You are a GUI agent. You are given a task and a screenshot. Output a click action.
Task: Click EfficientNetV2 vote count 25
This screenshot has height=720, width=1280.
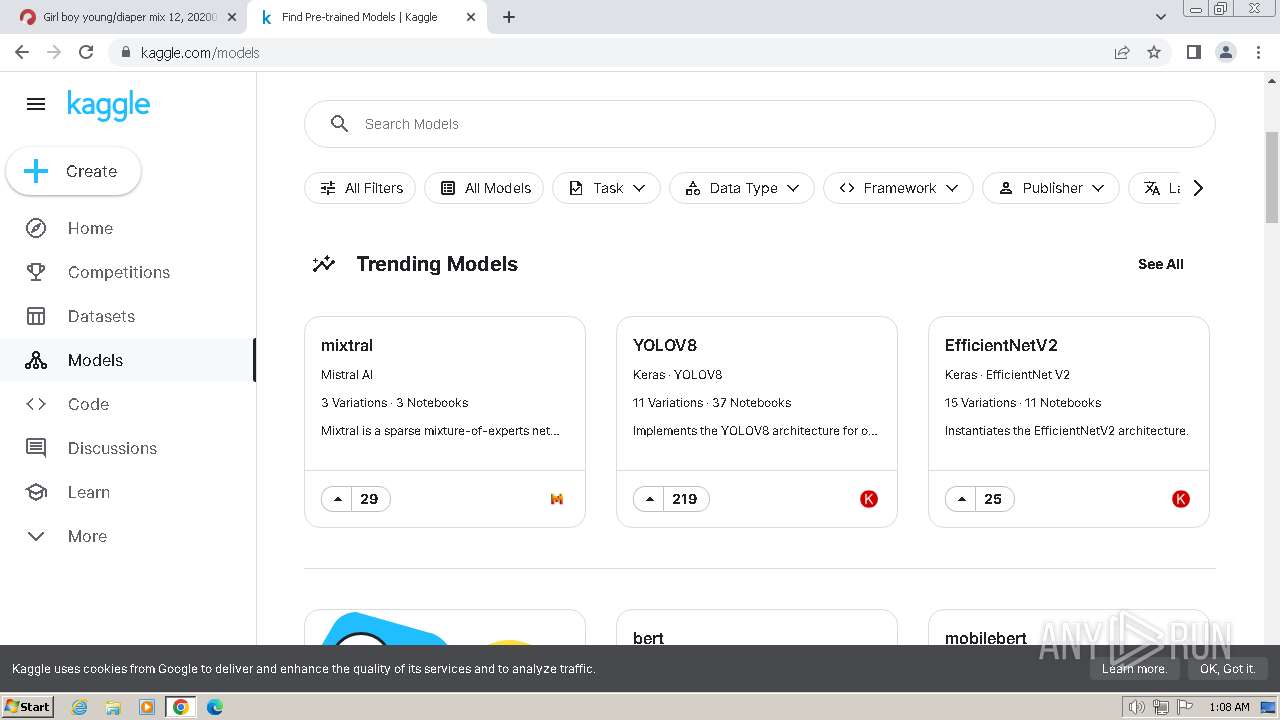tap(993, 499)
